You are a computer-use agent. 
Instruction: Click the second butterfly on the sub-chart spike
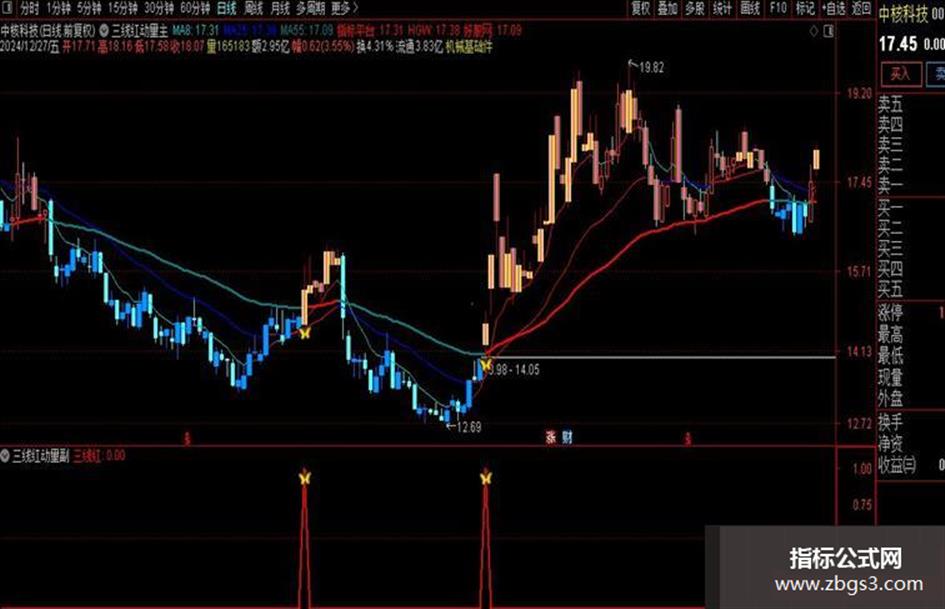point(486,478)
